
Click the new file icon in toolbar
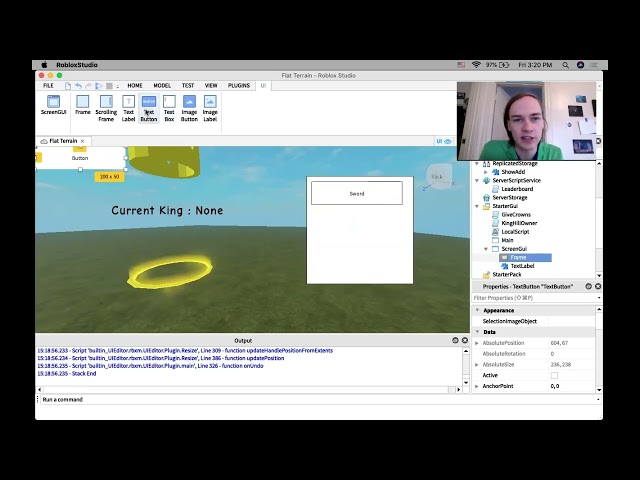68,86
